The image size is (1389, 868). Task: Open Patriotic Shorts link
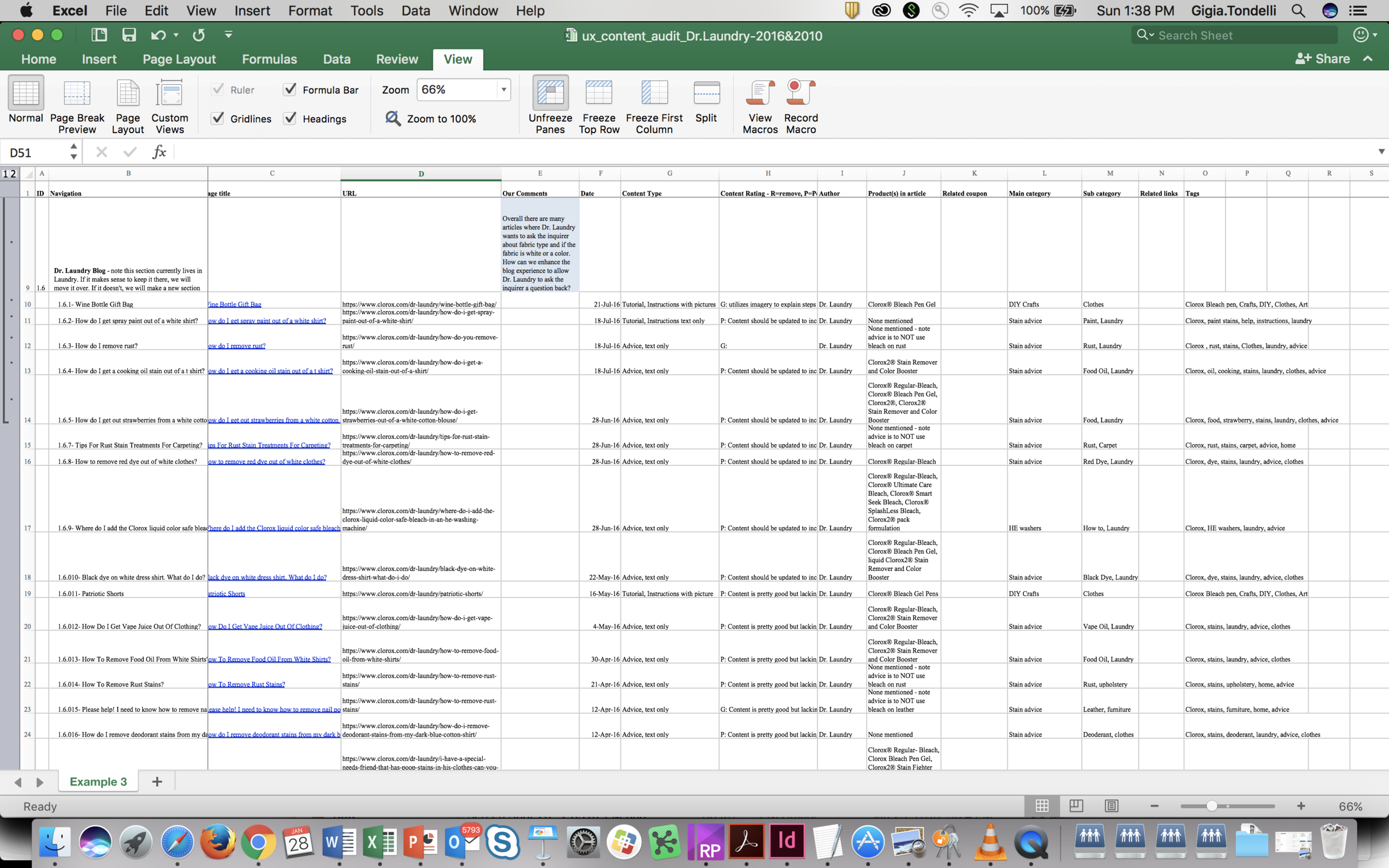[x=226, y=594]
